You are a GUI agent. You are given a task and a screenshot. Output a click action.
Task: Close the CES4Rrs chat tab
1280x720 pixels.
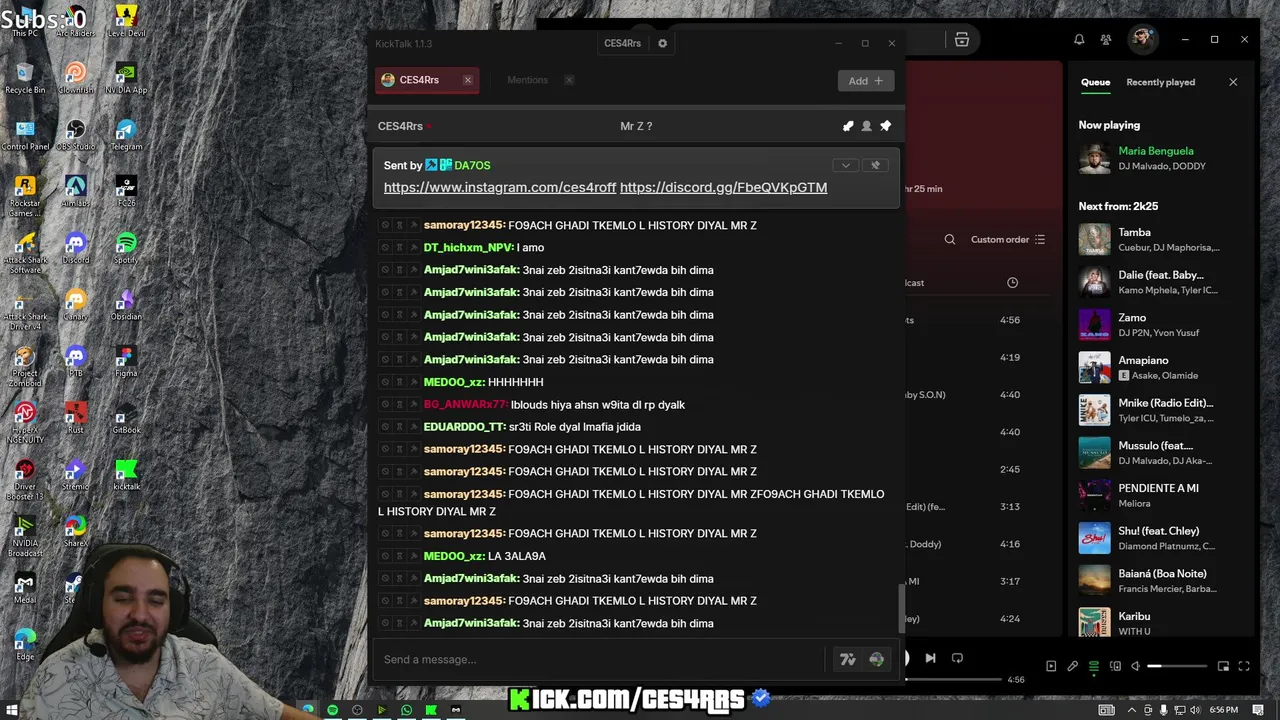(467, 80)
